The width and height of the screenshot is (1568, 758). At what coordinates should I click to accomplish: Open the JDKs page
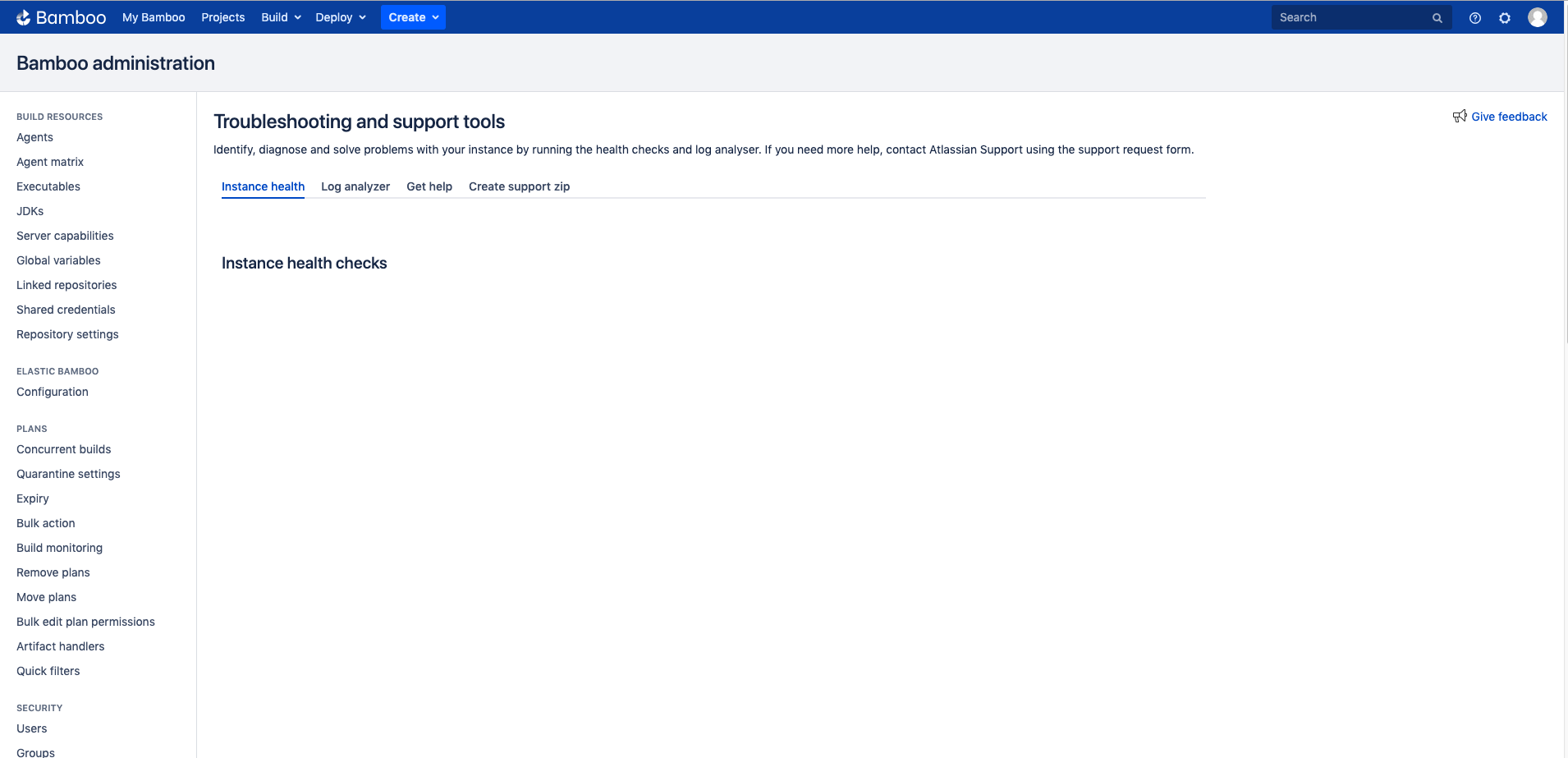pyautogui.click(x=30, y=211)
